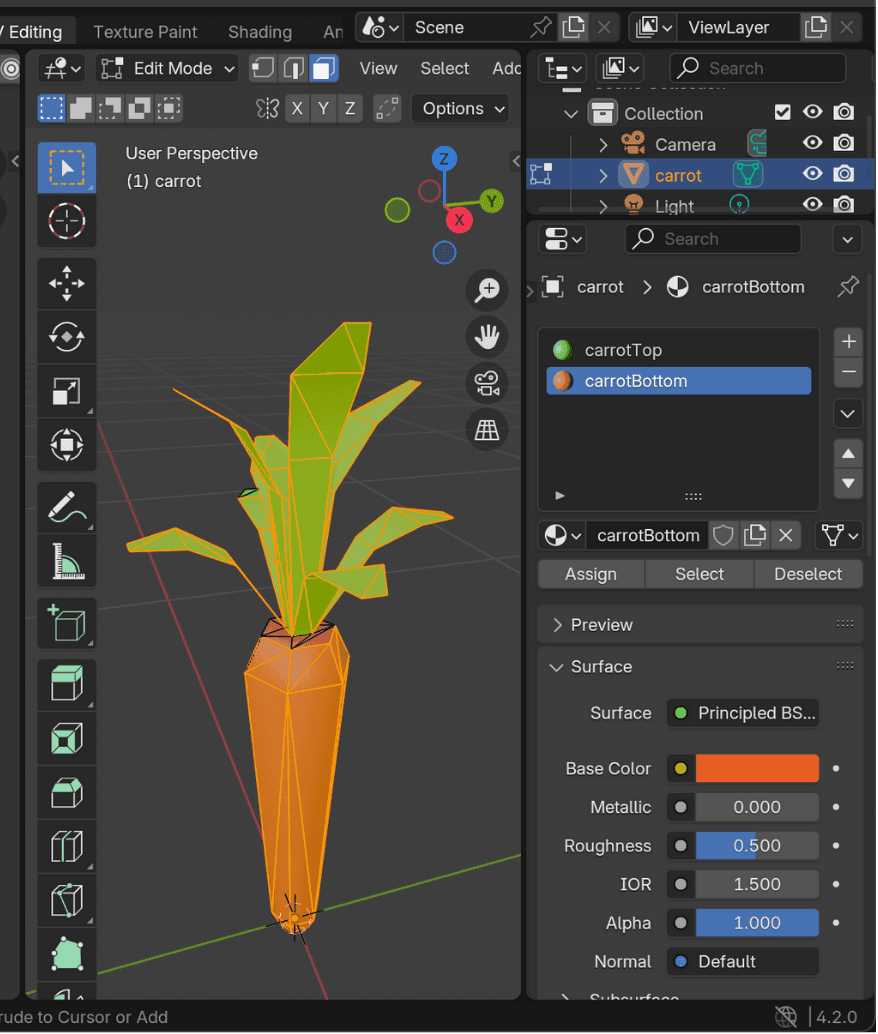The height and width of the screenshot is (1034, 878).
Task: Open the Add menu
Action: (507, 69)
